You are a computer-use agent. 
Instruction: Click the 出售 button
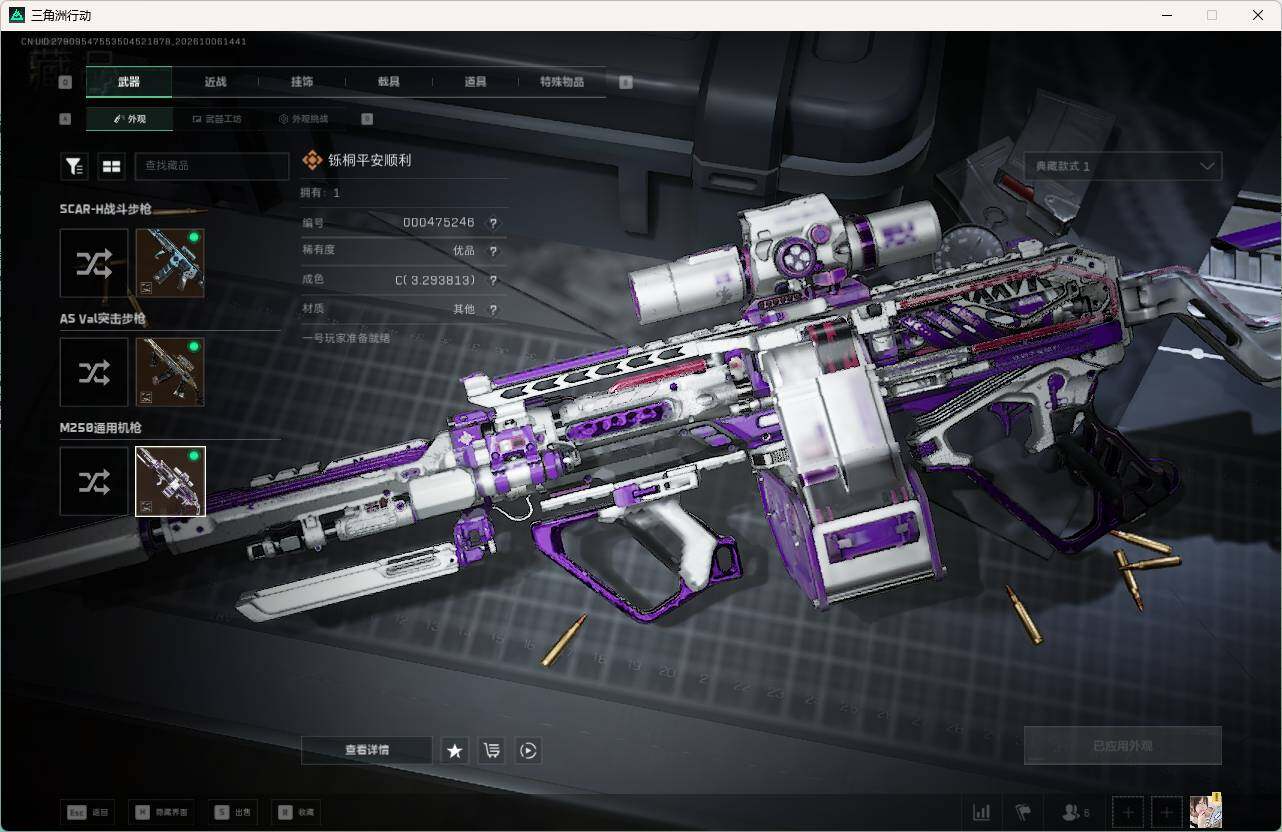pos(233,812)
